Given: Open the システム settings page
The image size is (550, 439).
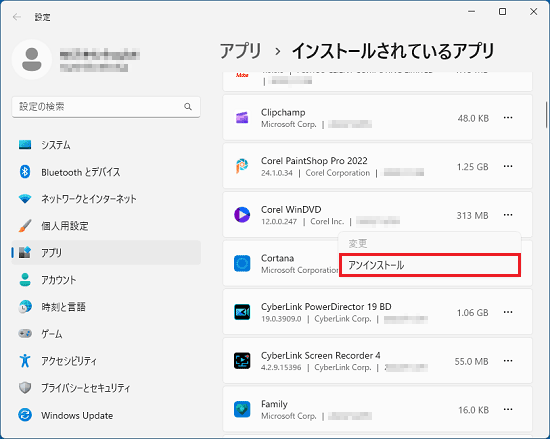Looking at the screenshot, I should coord(55,145).
